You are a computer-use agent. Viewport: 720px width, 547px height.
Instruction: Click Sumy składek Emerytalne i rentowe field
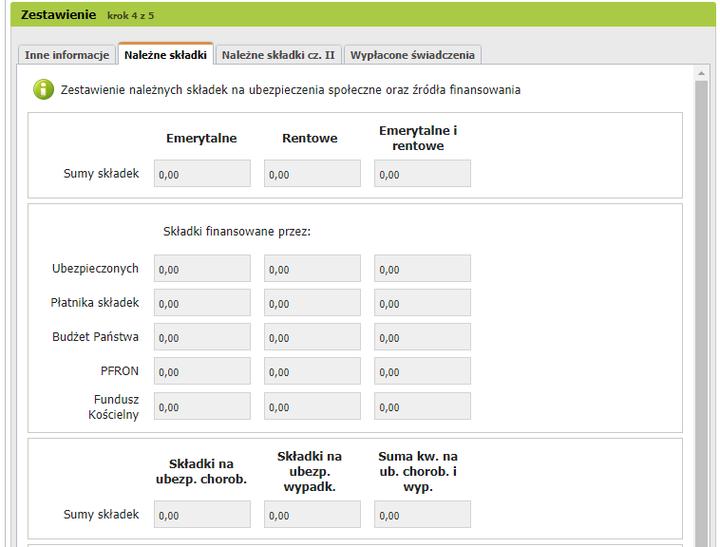point(422,174)
